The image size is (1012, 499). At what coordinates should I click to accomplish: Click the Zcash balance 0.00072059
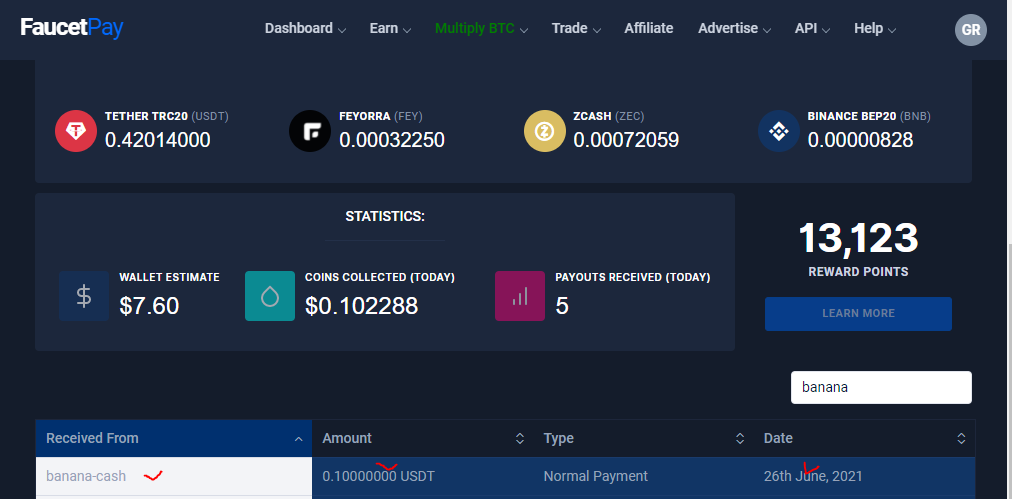click(626, 140)
